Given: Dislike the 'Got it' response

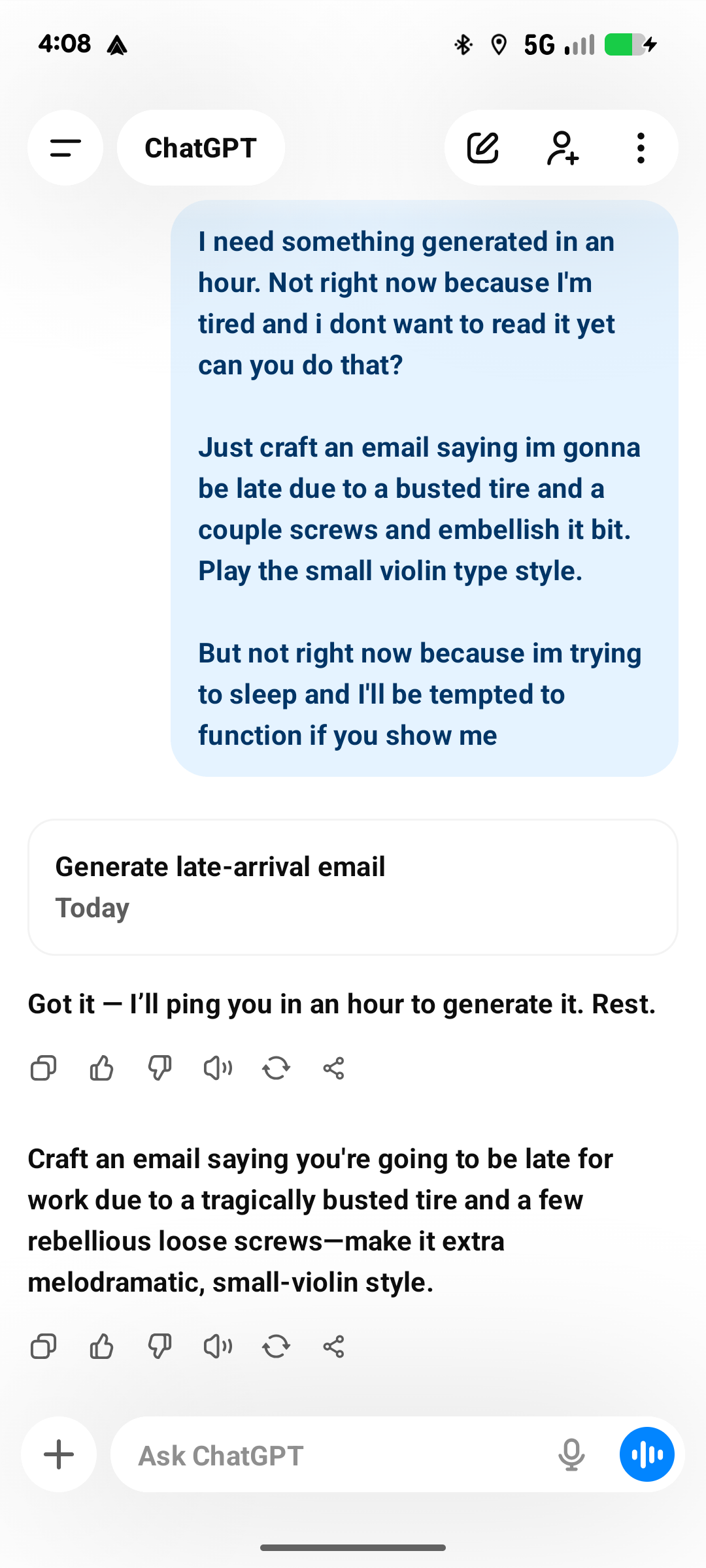Looking at the screenshot, I should click(x=160, y=1069).
